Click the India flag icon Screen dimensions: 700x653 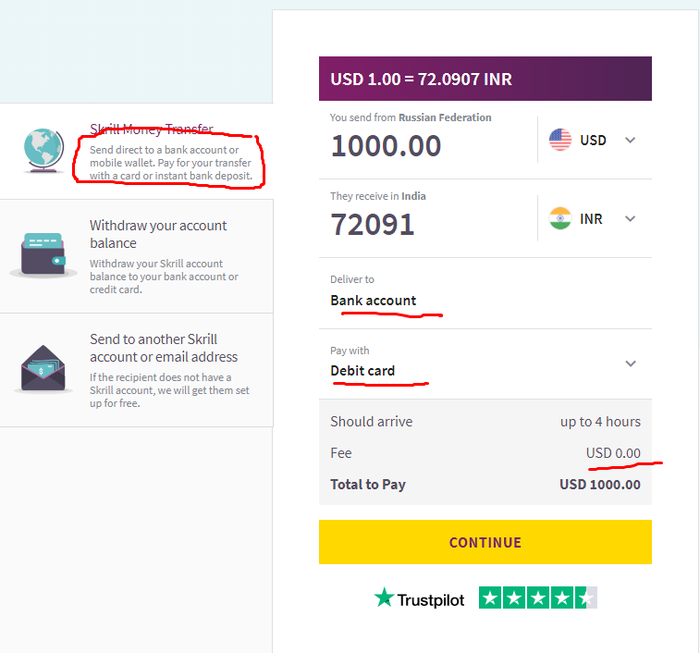coord(560,218)
